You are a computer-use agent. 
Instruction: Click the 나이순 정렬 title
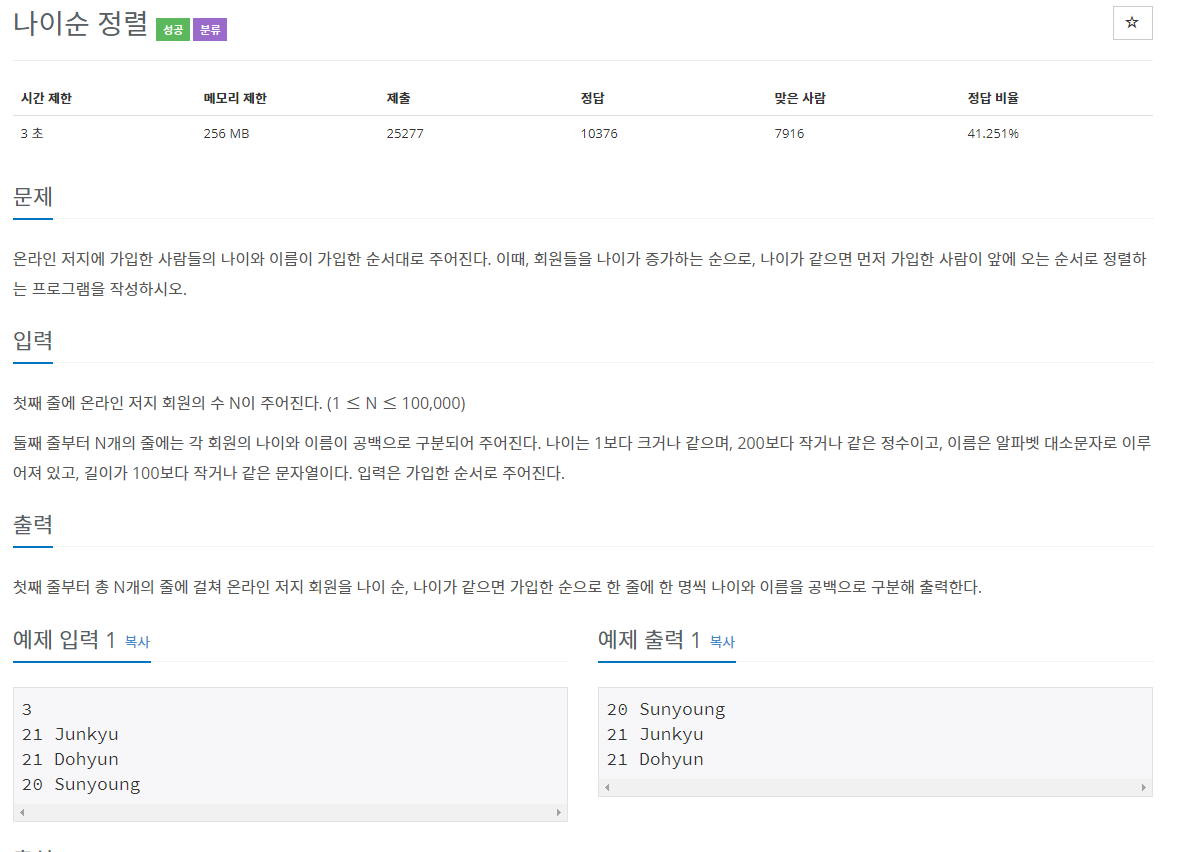[81, 23]
